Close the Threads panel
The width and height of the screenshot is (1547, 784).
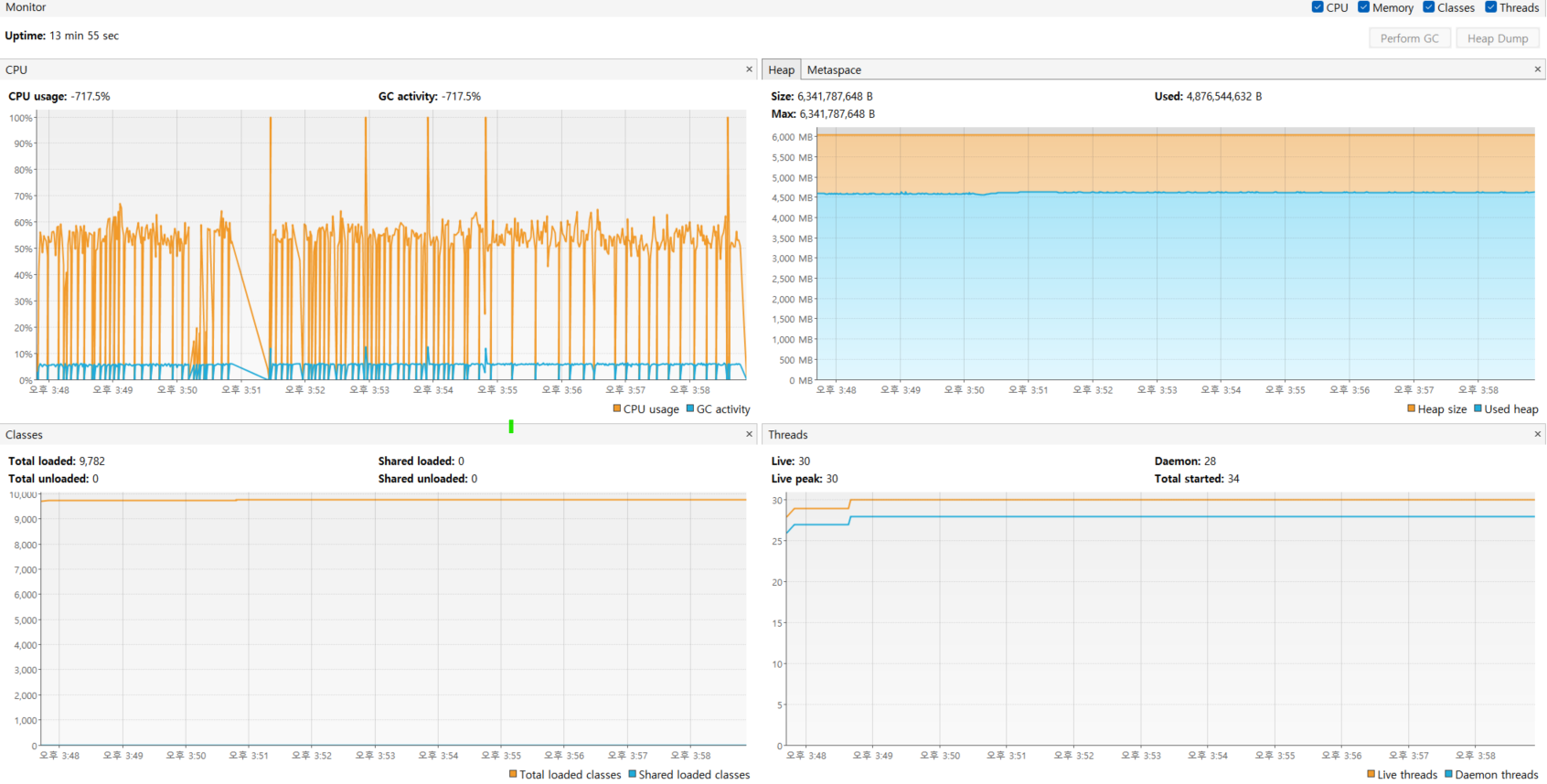(x=1537, y=434)
